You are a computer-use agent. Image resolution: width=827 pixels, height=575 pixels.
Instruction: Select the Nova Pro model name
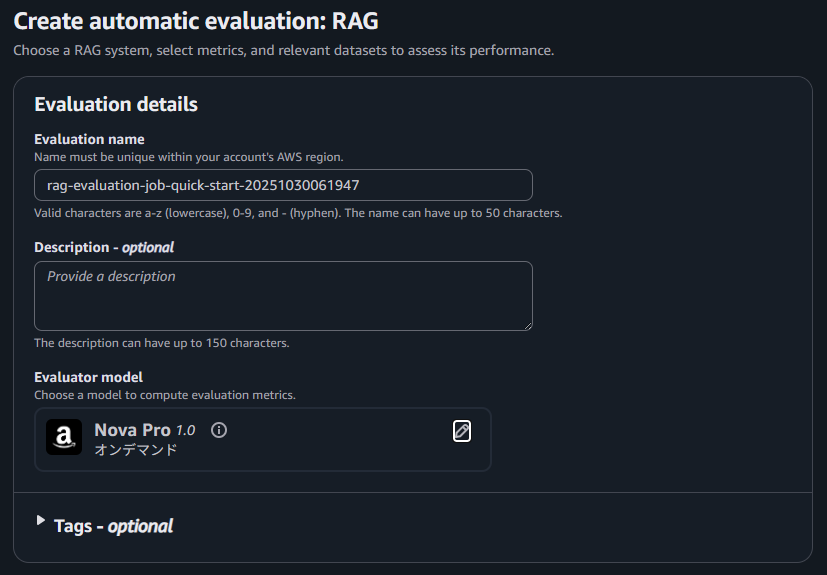(132, 430)
